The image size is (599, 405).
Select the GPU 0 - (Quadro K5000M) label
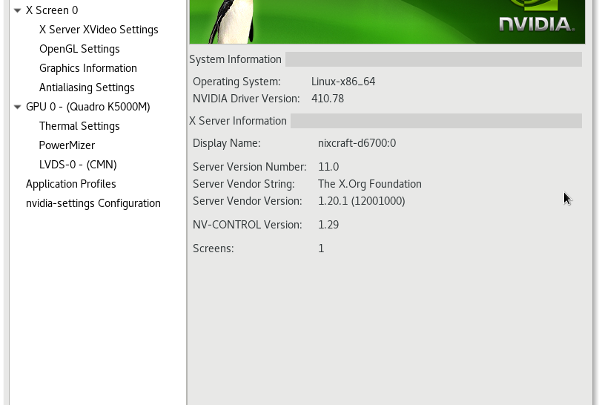(88, 107)
